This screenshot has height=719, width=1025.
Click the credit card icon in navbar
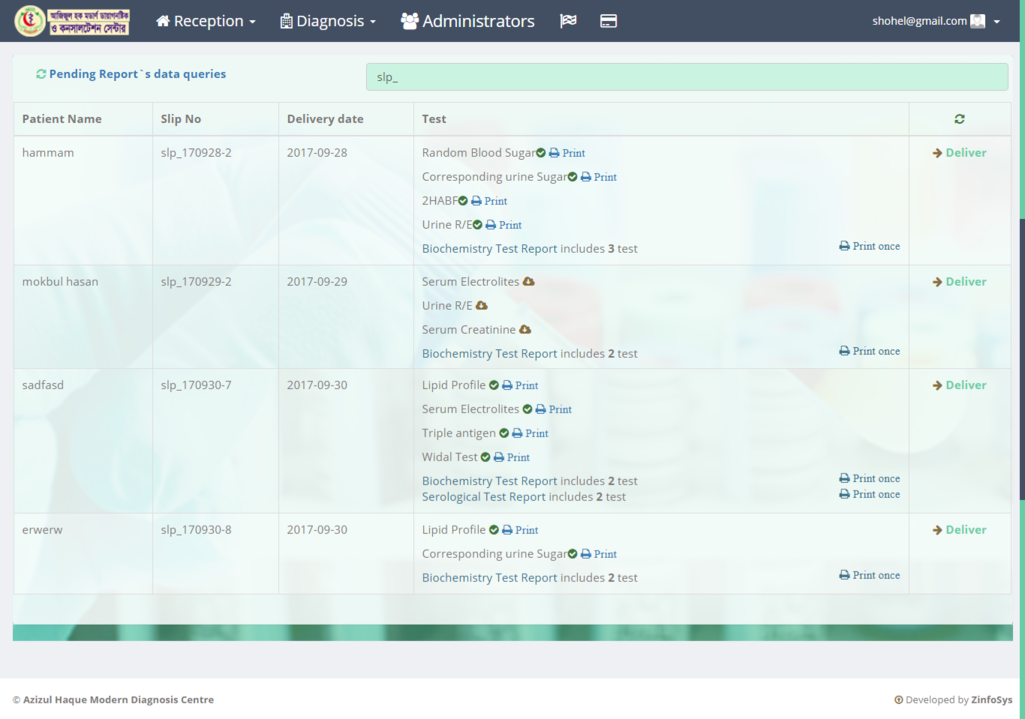(608, 21)
